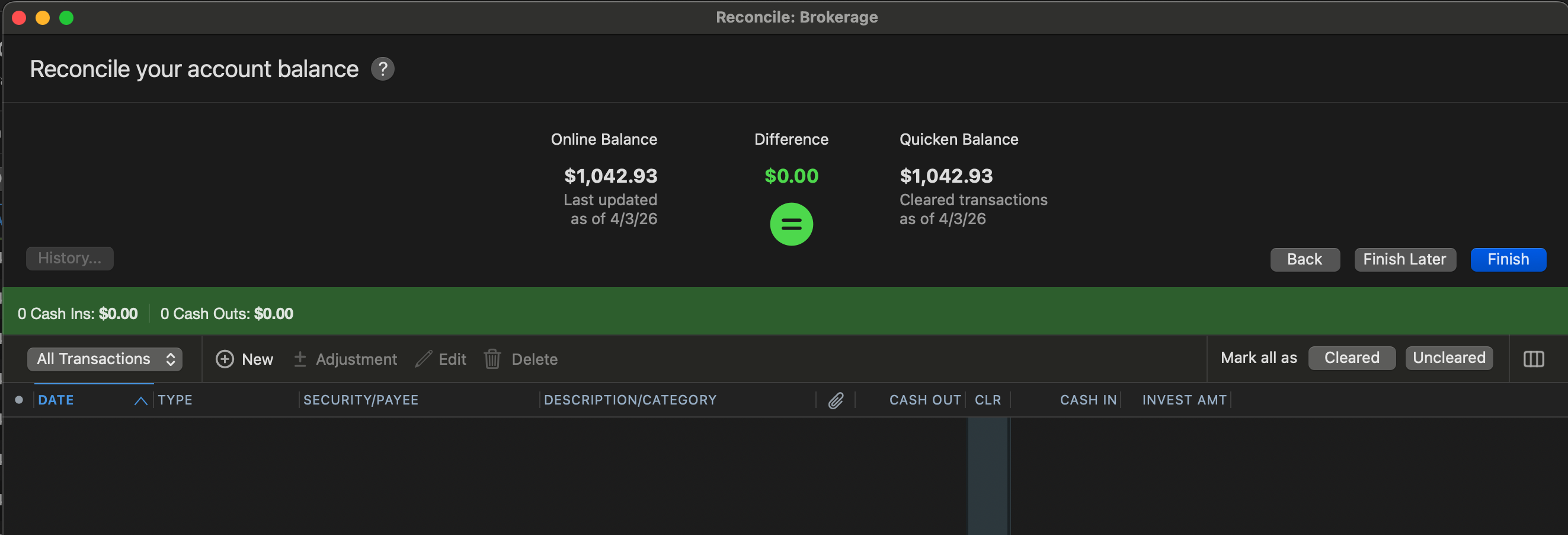
Task: Sort by the INVEST AMT column header
Action: point(1184,400)
